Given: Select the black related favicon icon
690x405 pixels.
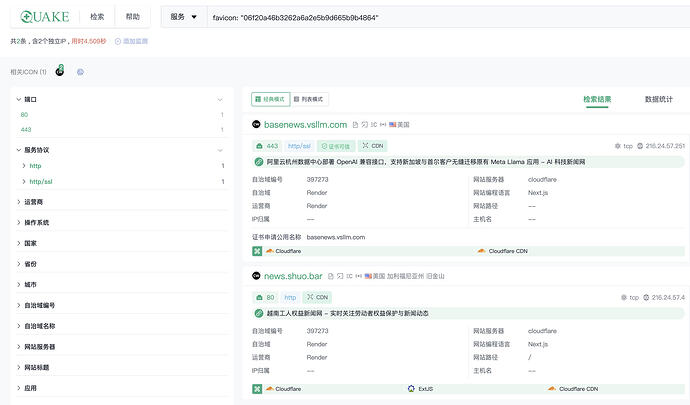Looking at the screenshot, I should click(x=60, y=71).
